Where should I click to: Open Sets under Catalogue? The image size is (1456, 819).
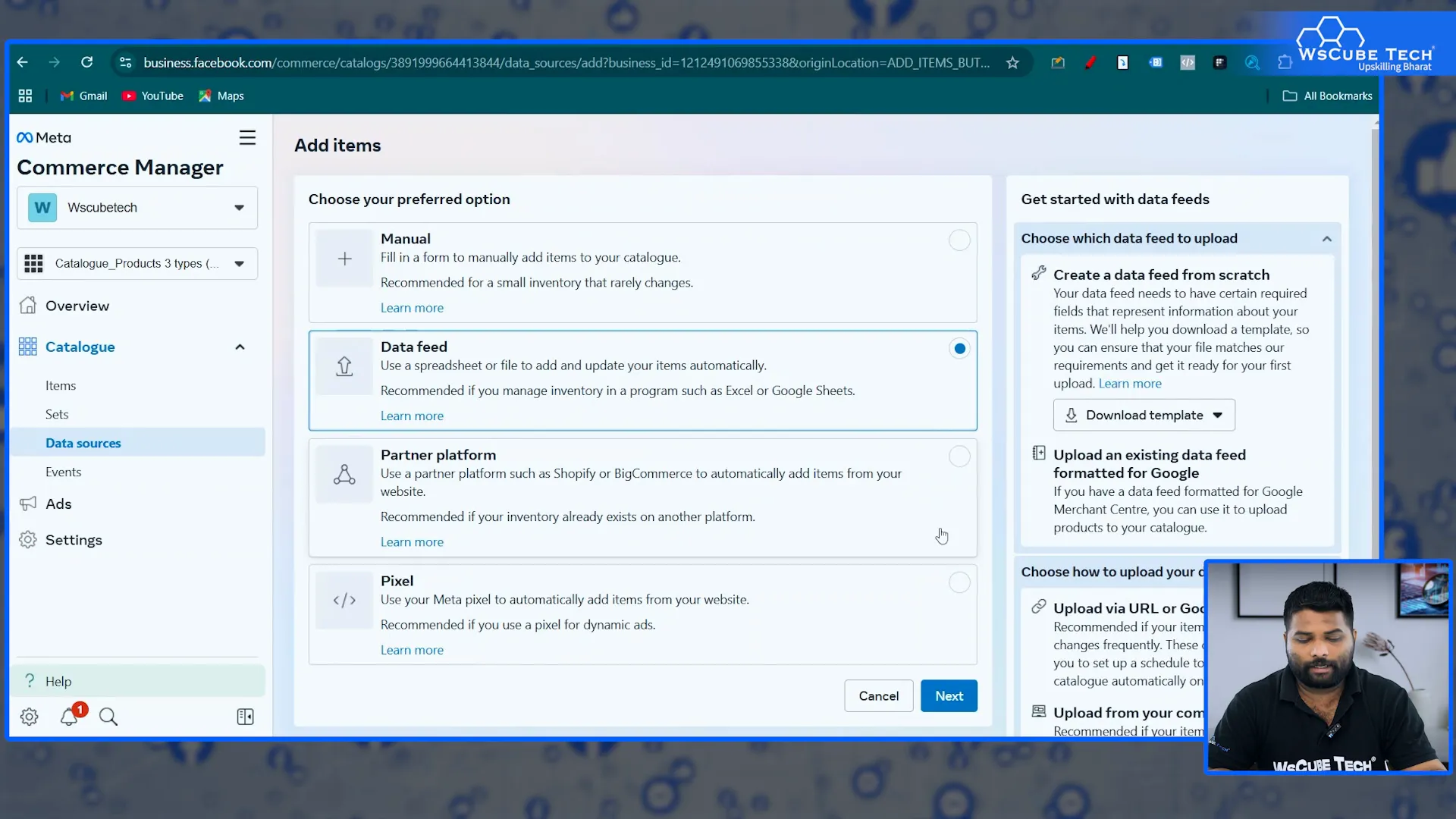57,414
